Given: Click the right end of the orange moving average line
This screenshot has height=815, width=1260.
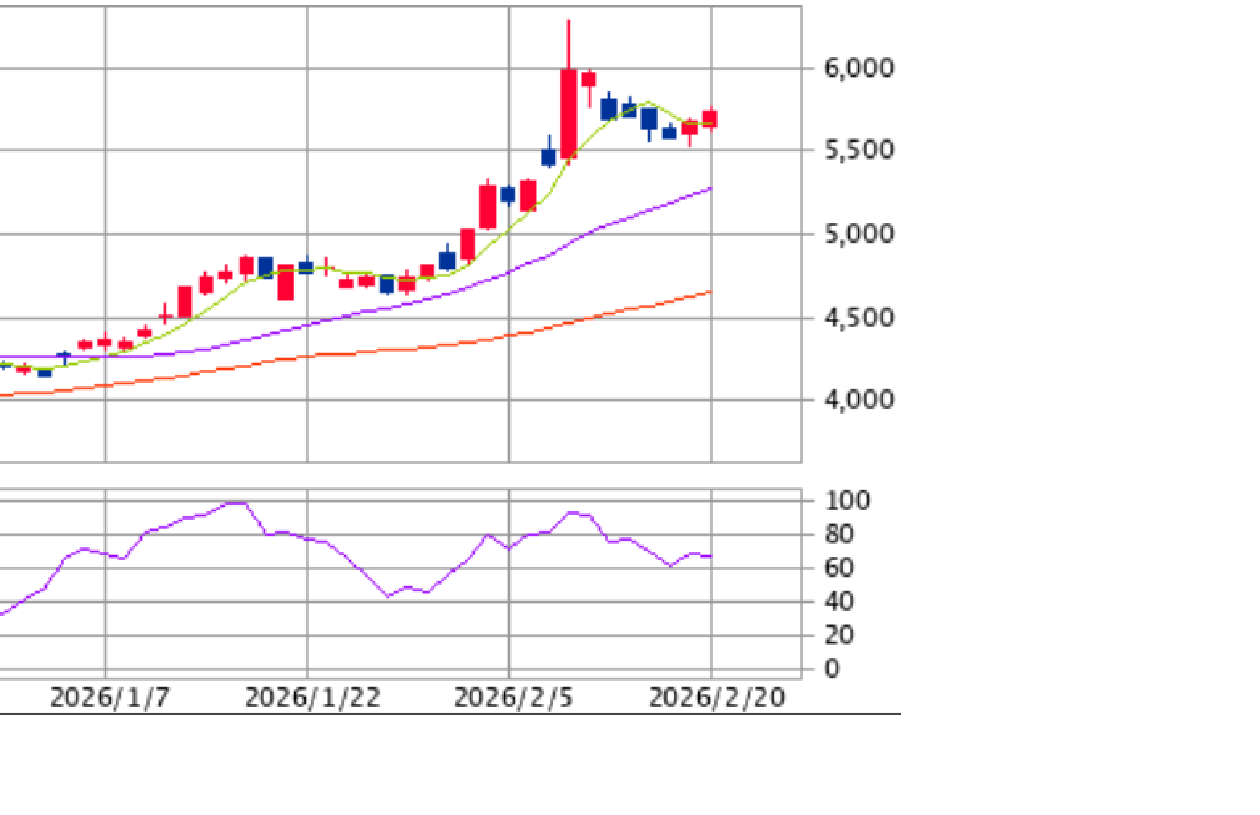Looking at the screenshot, I should tap(710, 292).
